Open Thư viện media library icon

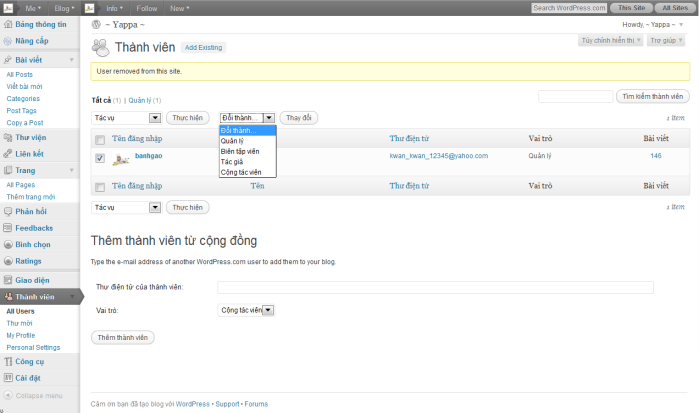(x=8, y=137)
